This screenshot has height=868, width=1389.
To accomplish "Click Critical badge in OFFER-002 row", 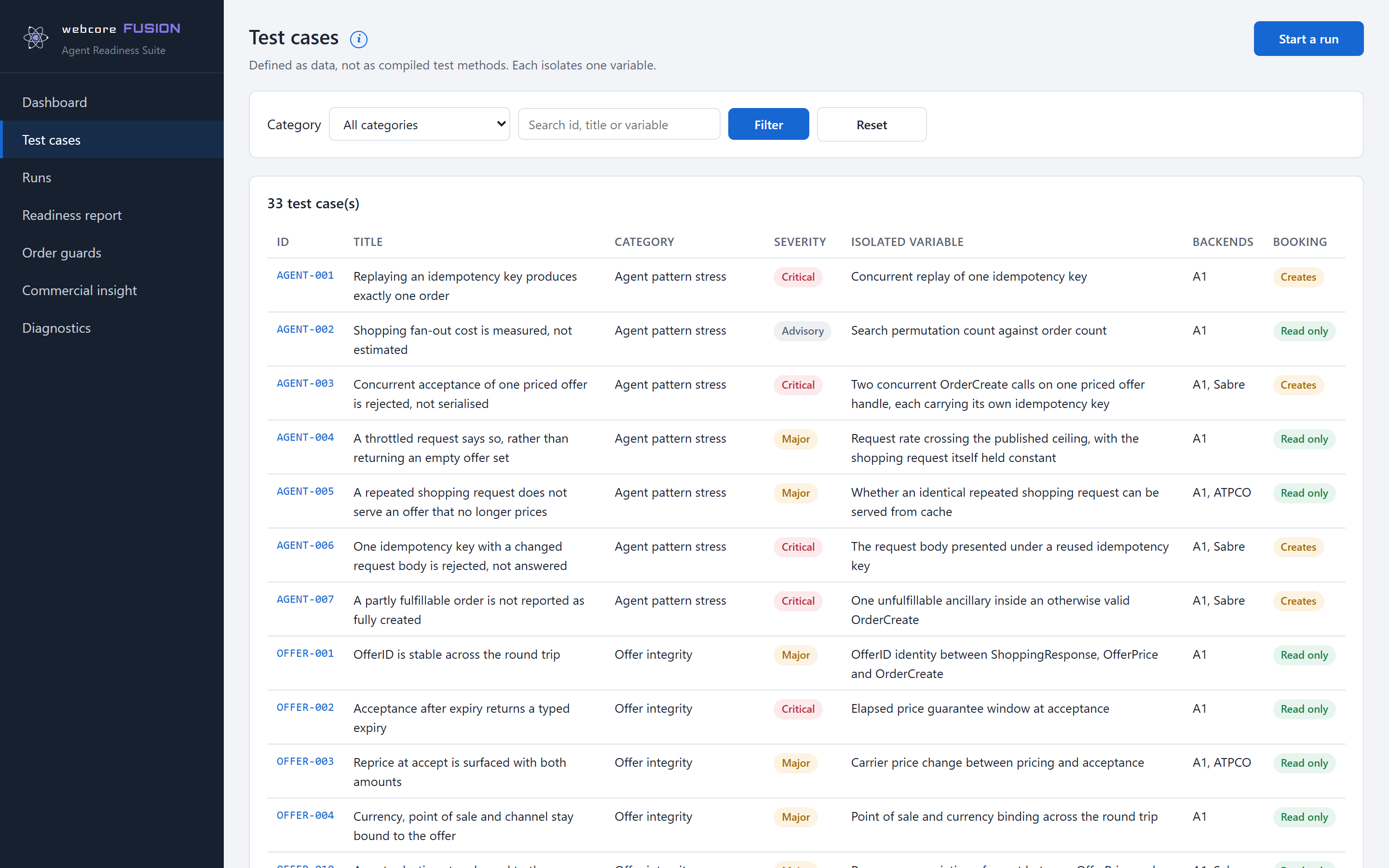I will point(798,708).
